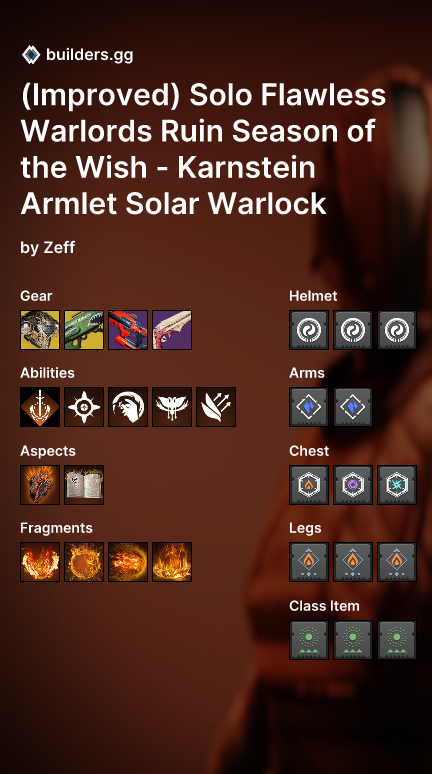Select the arrows movement ability icon
The image size is (432, 774).
pyautogui.click(x=216, y=407)
